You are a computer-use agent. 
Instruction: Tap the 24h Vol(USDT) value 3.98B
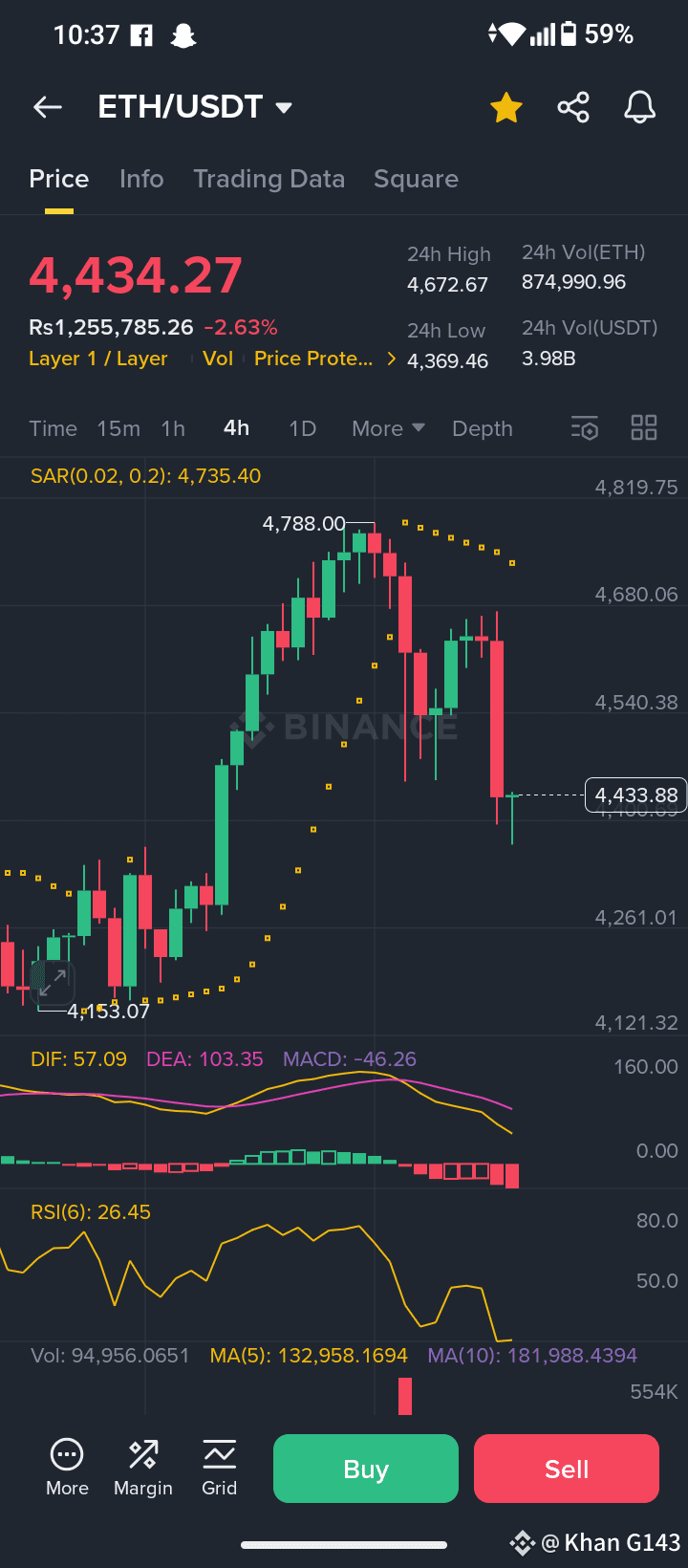(548, 359)
